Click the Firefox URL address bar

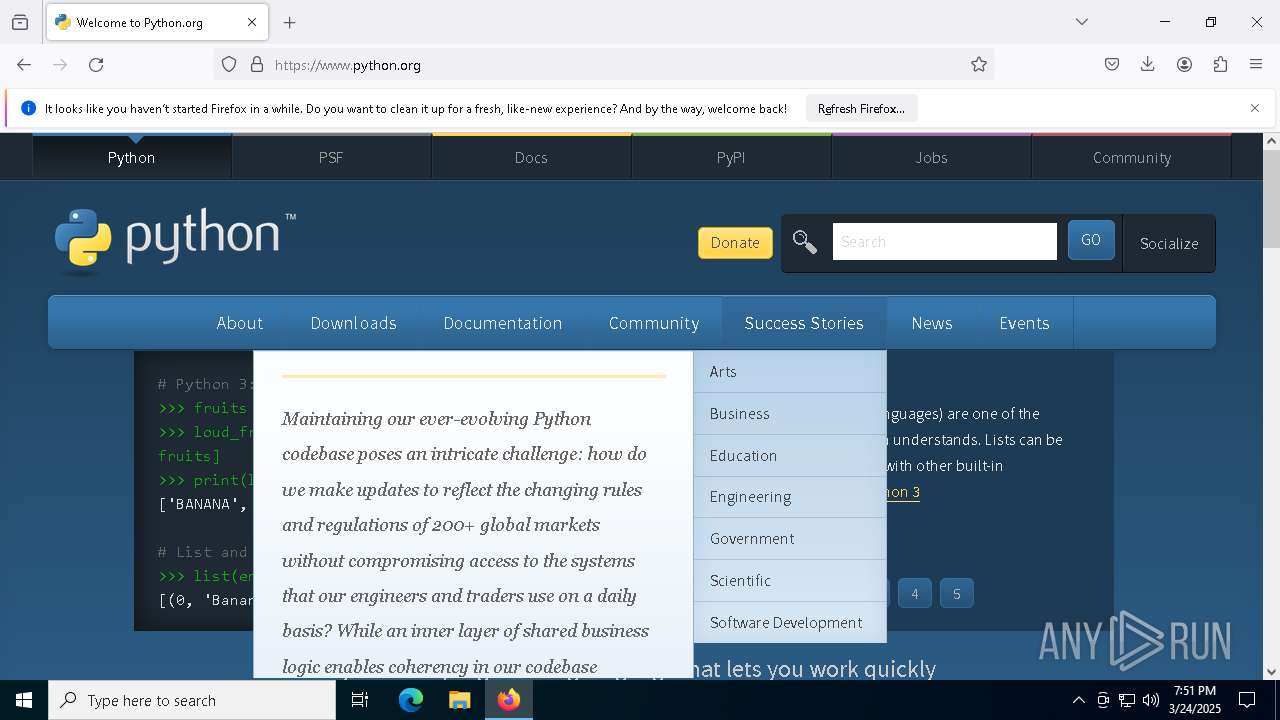(x=604, y=65)
